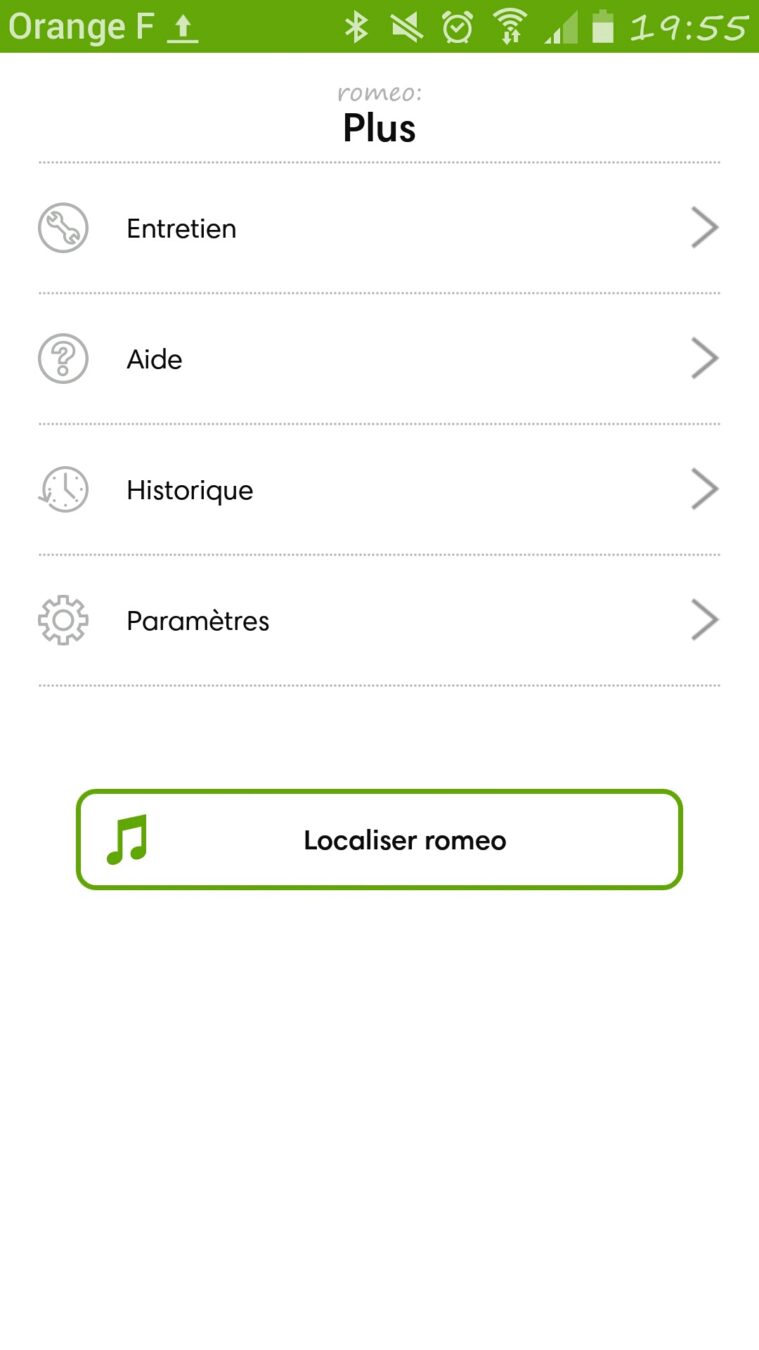Open Aide using the right chevron
759x1350 pixels.
704,359
